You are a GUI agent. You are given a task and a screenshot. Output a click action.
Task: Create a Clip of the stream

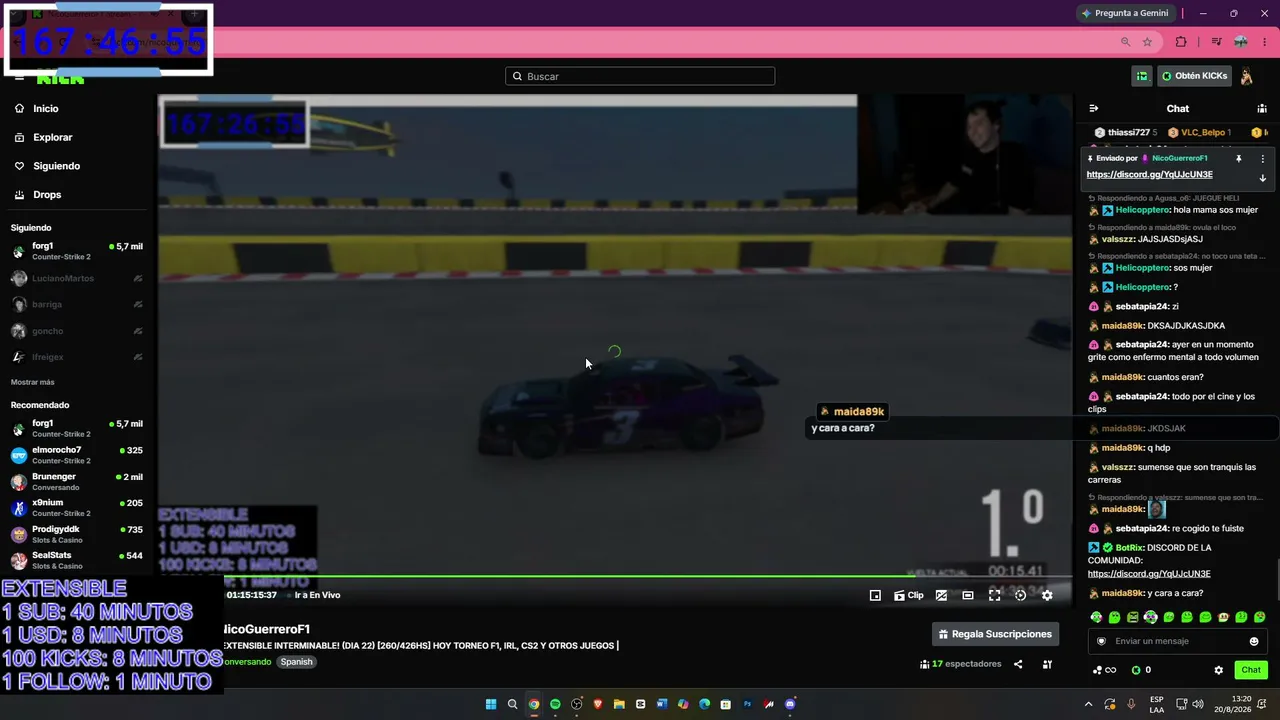coord(909,595)
